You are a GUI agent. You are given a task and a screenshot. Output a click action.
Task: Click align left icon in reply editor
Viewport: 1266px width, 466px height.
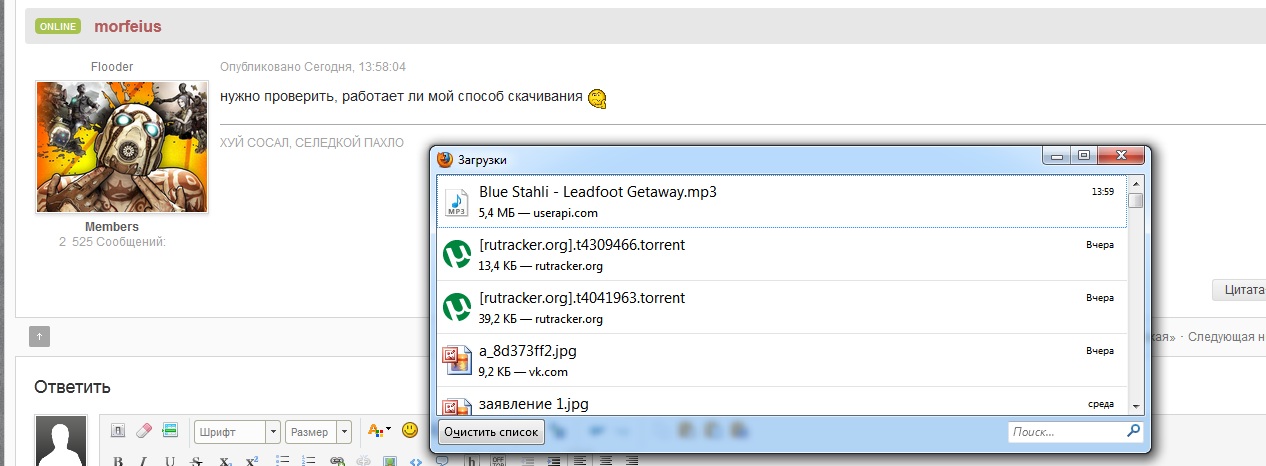[579, 461]
